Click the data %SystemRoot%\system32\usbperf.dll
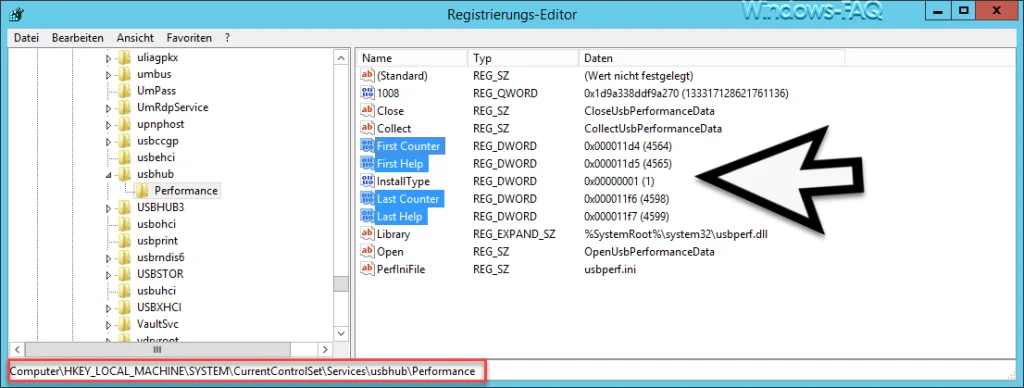The width and height of the screenshot is (1024, 388). tap(675, 234)
